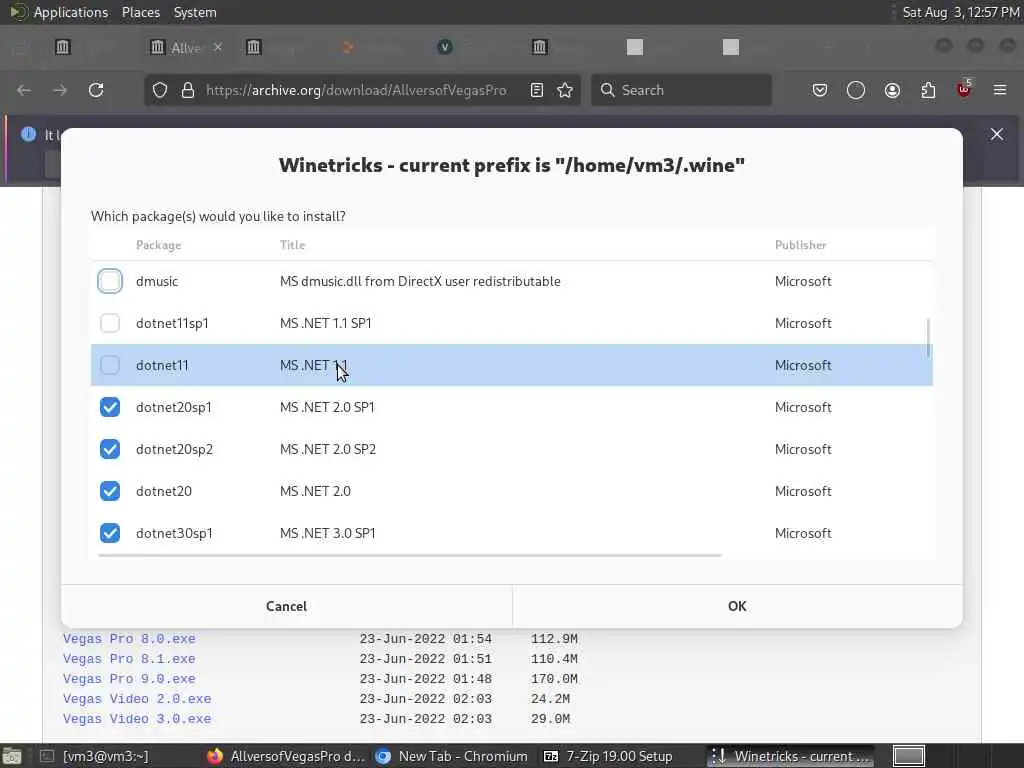
Task: Click the workspace switcher in bottom panel
Action: (x=908, y=756)
